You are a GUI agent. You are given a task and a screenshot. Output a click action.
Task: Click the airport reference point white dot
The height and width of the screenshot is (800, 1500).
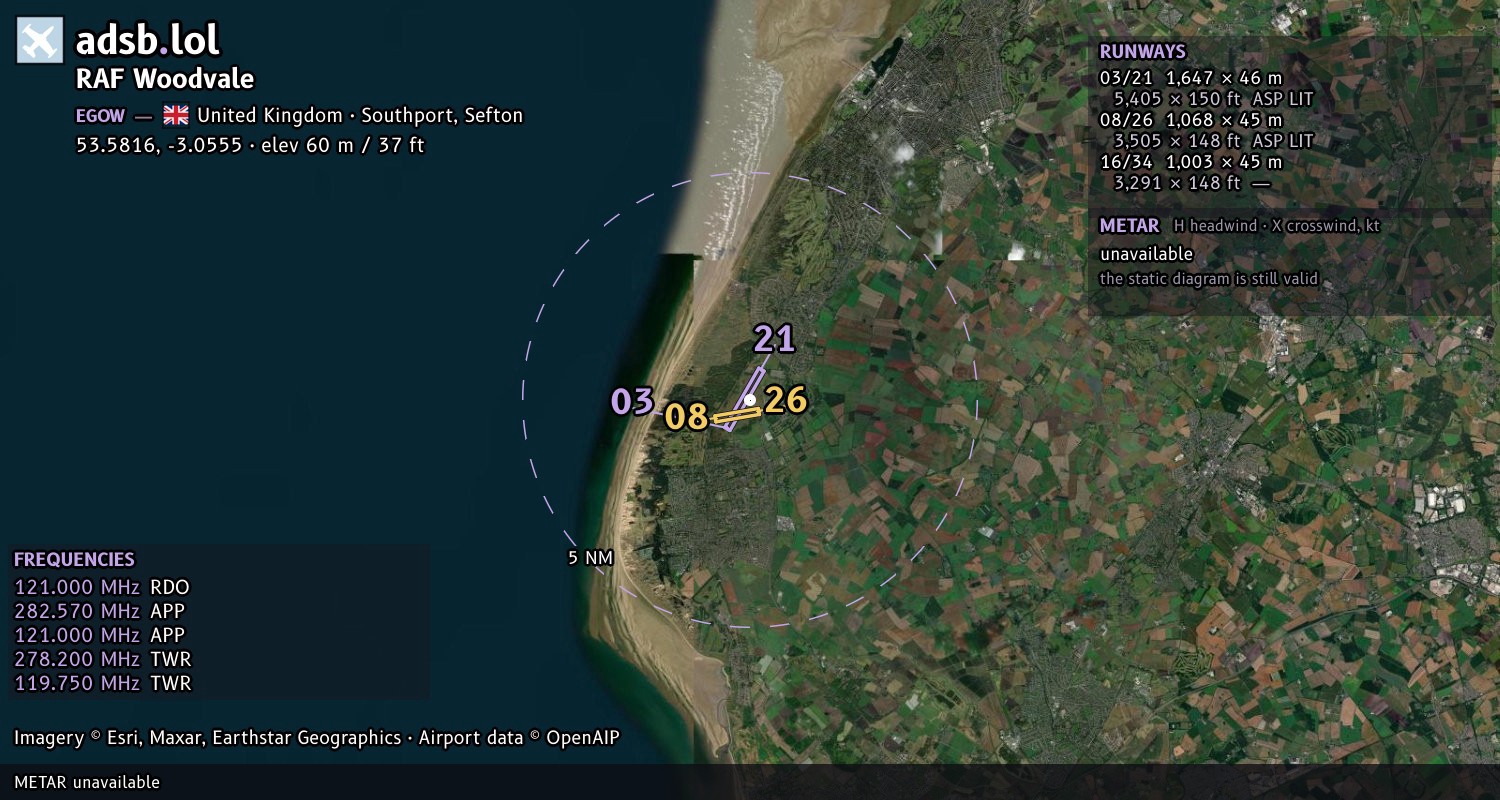750,400
